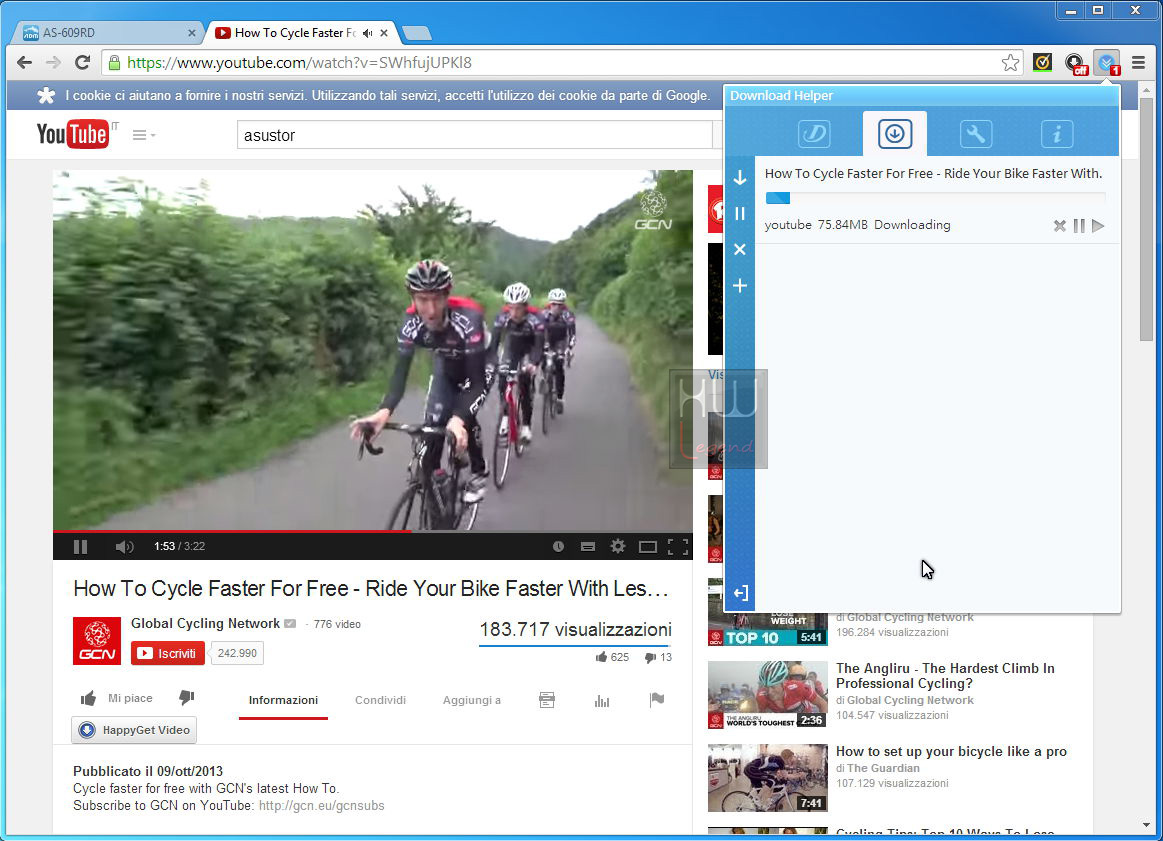The height and width of the screenshot is (841, 1163).
Task: Open the Global Cycling Network channel link
Action: pos(205,624)
